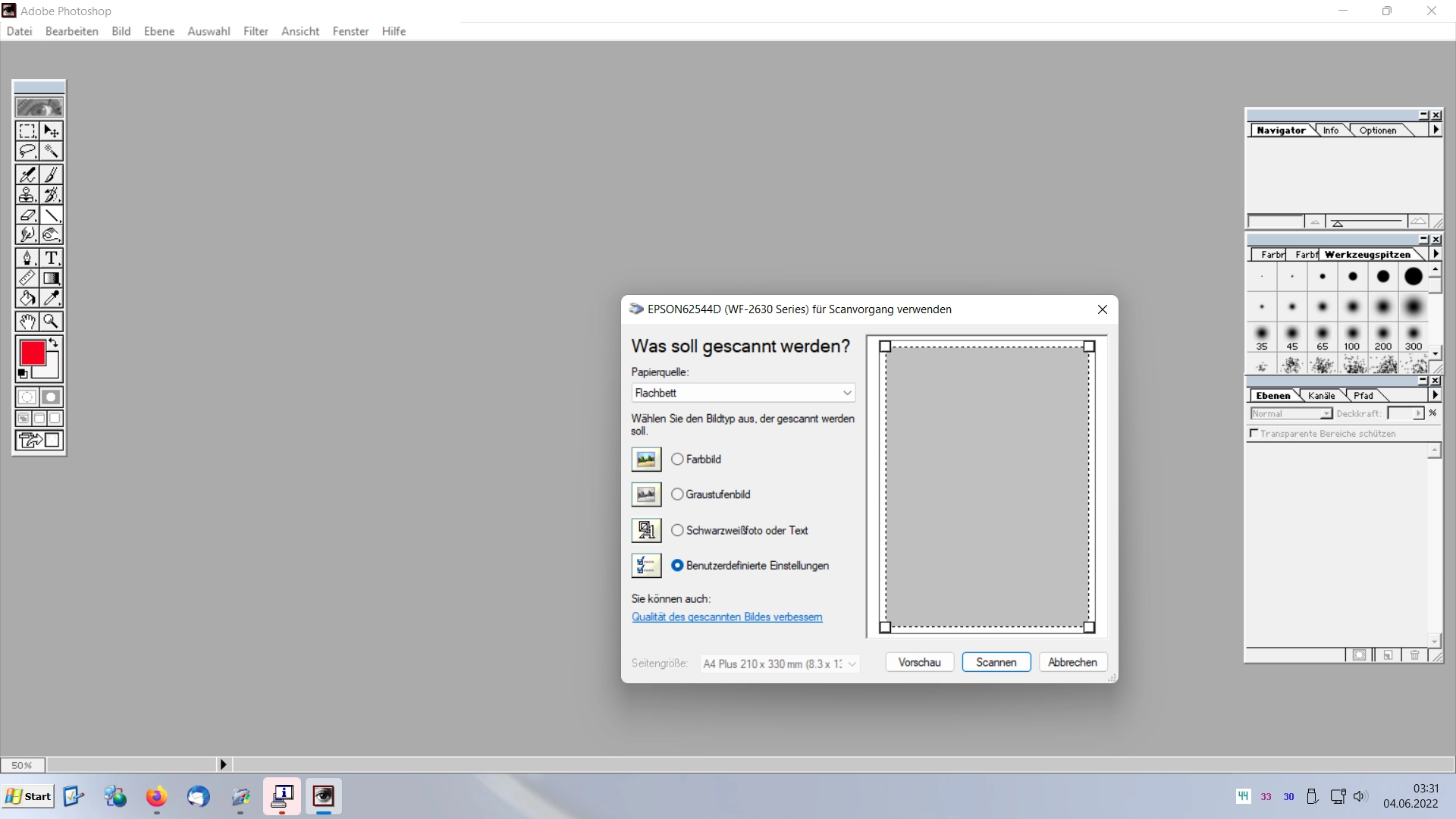Open the Datei menu
The height and width of the screenshot is (819, 1456).
tap(20, 31)
